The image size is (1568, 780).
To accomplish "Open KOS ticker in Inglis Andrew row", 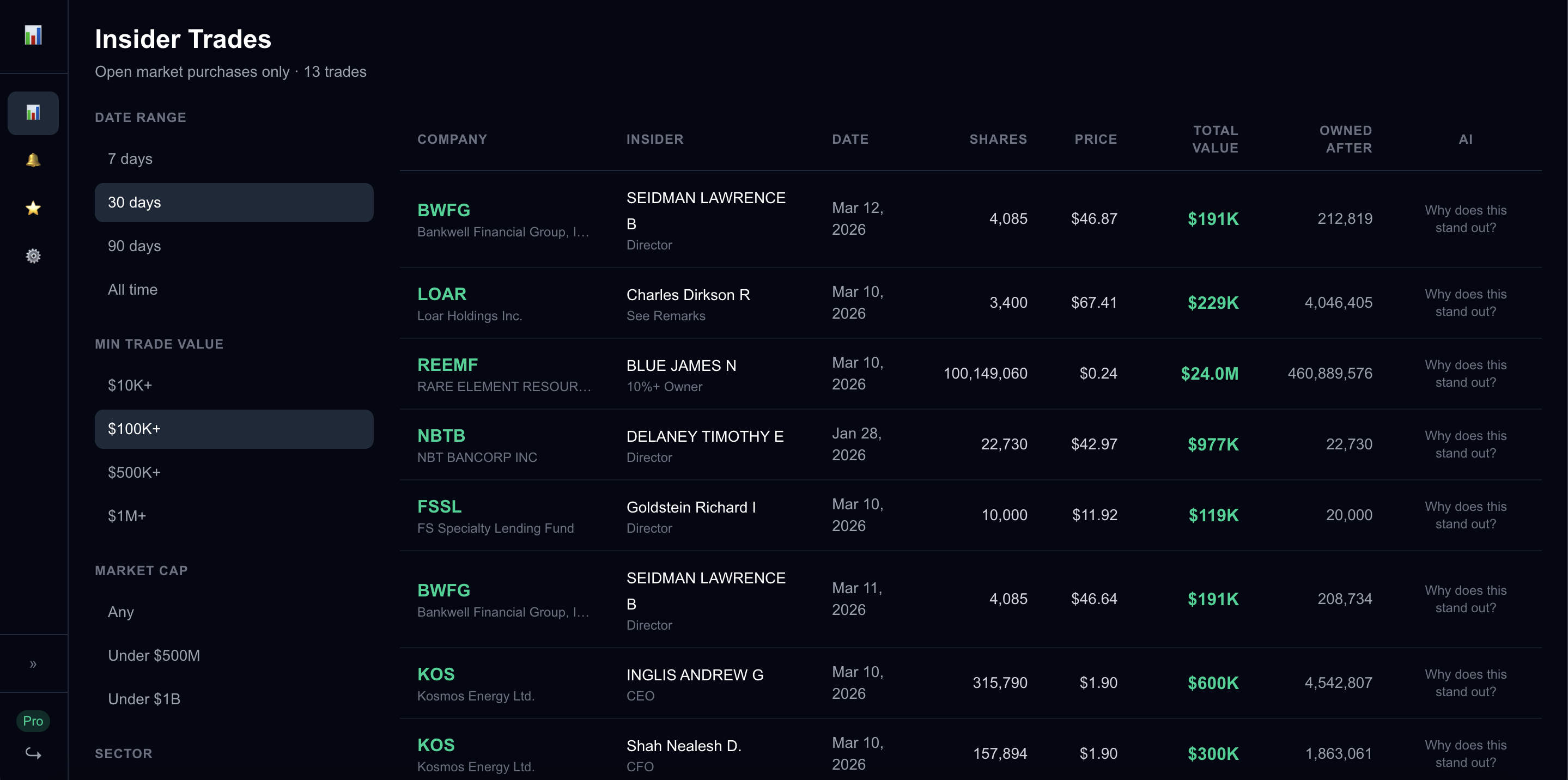I will (436, 674).
